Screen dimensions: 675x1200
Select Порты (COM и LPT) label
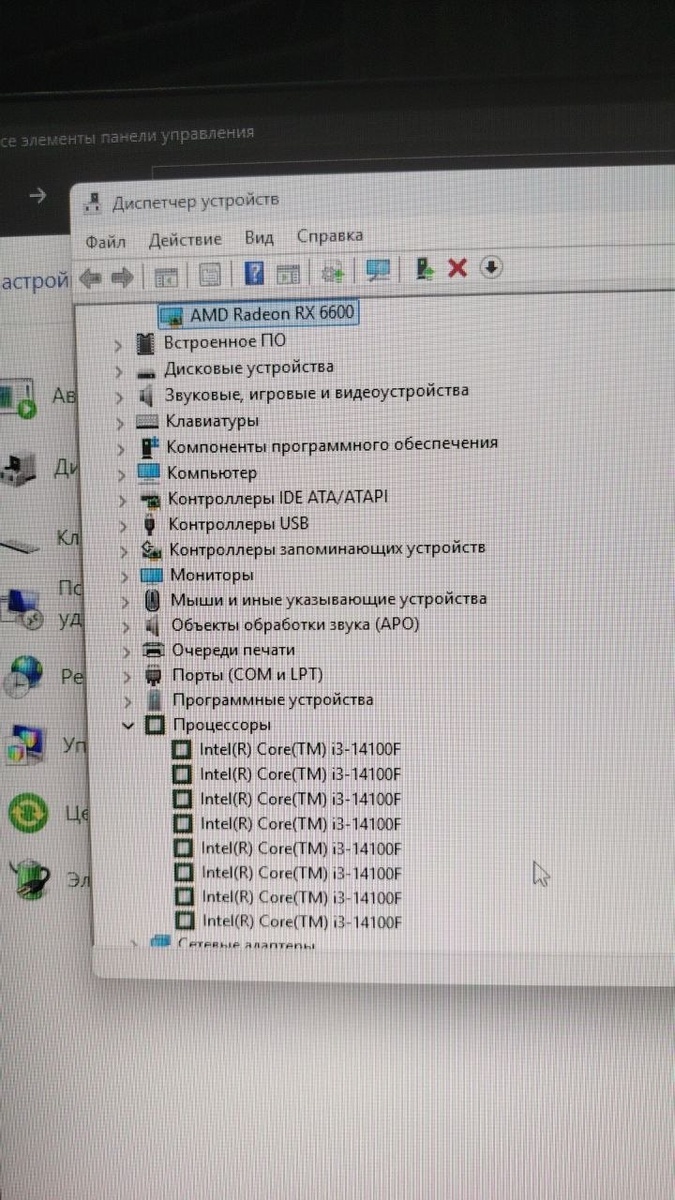[x=248, y=674]
